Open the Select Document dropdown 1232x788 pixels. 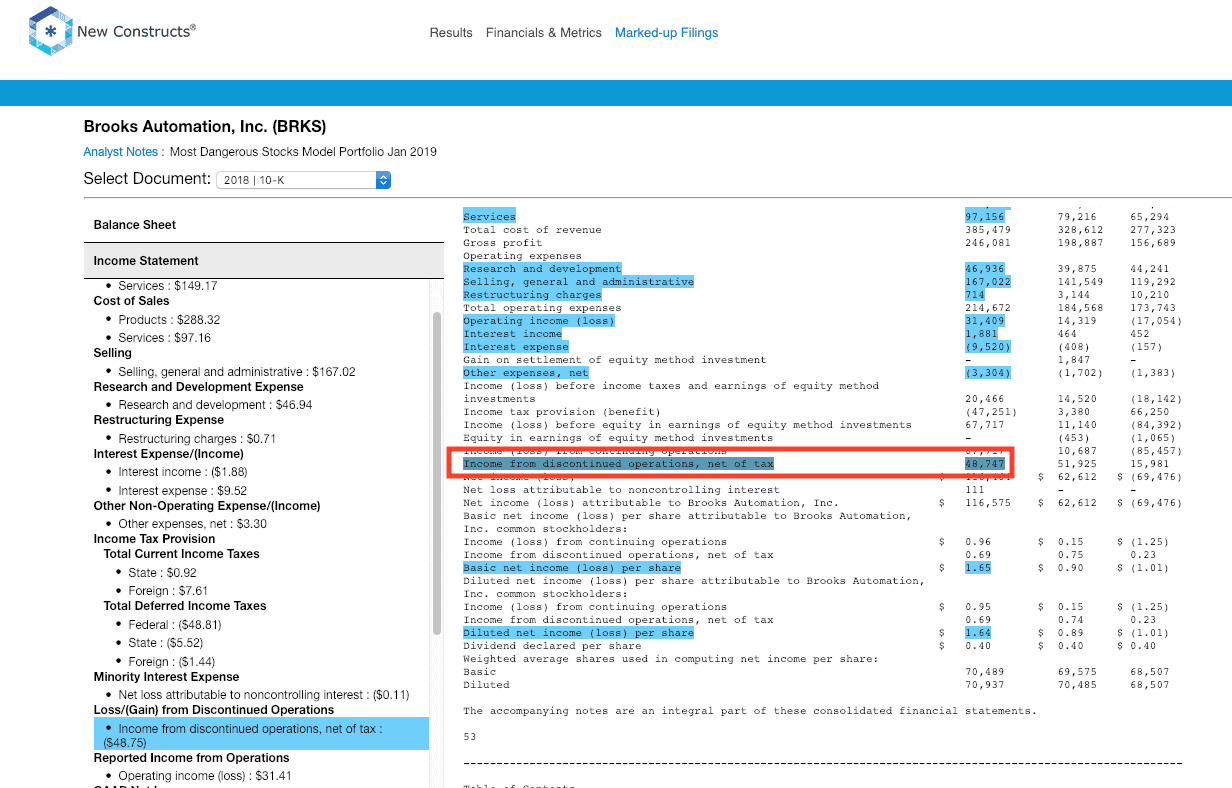click(303, 180)
